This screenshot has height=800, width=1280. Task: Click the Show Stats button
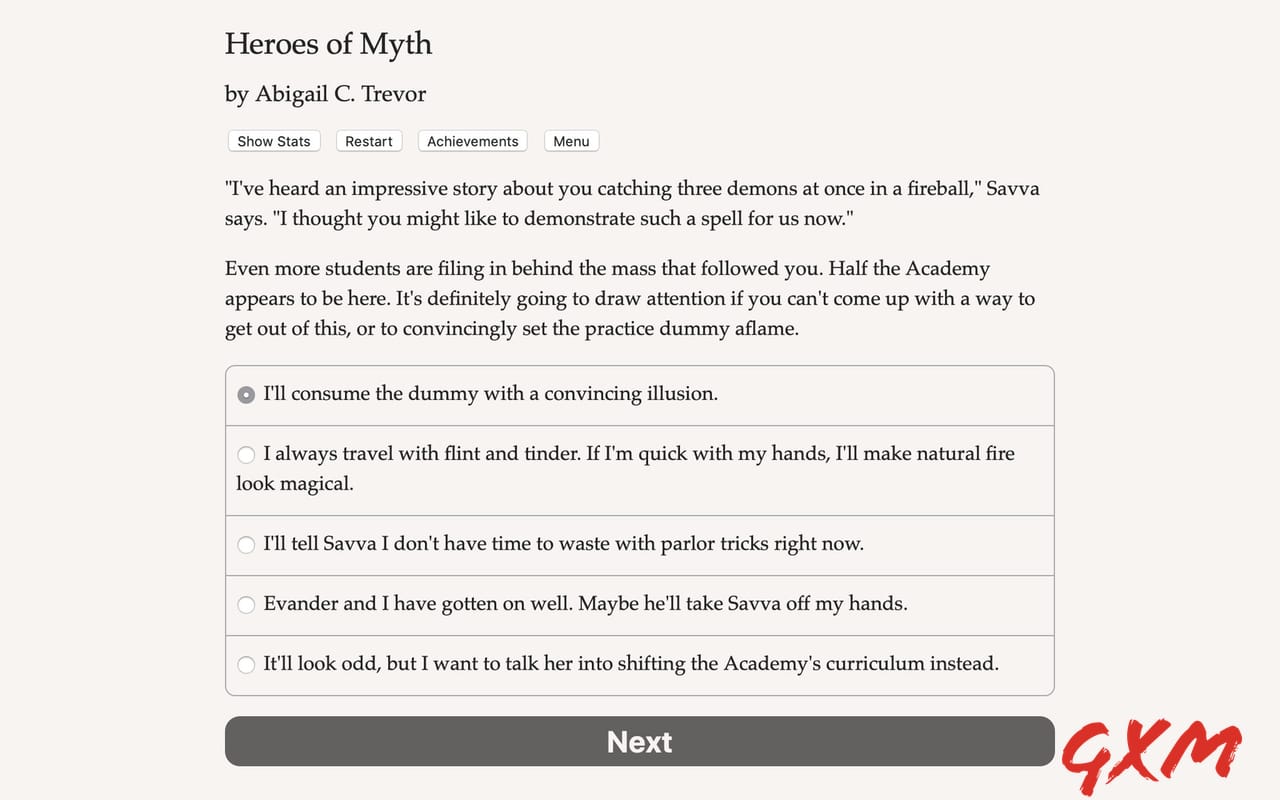[x=273, y=141]
